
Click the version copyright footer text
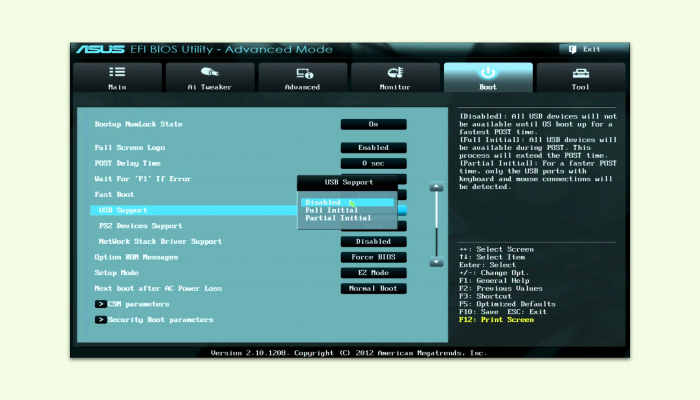click(348, 353)
